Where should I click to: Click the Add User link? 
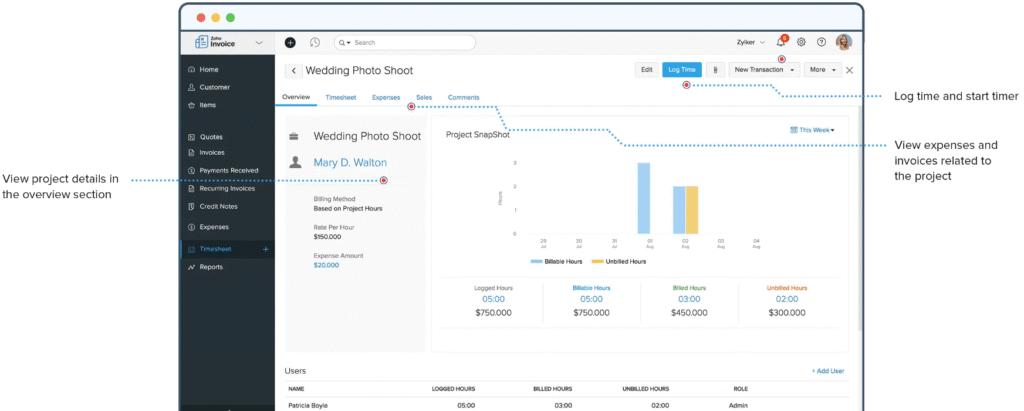click(827, 371)
